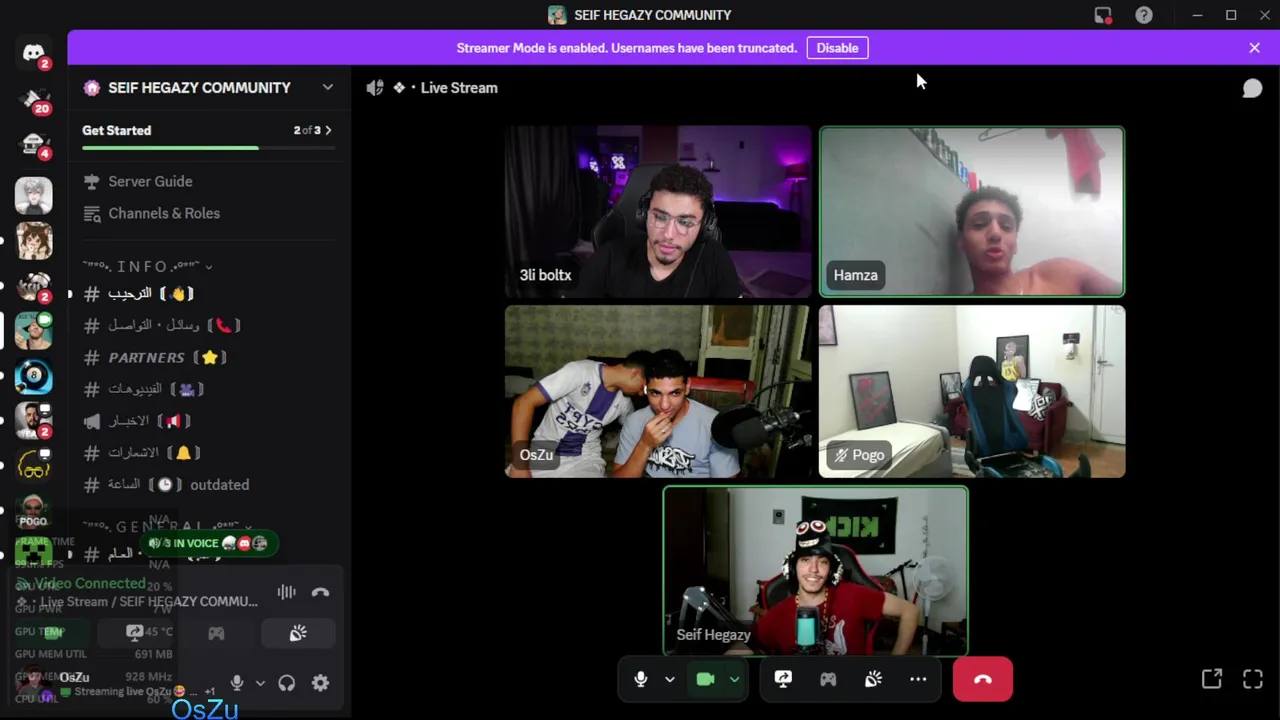This screenshot has width=1280, height=720.
Task: Enter full screen mode
Action: pos(1253,679)
